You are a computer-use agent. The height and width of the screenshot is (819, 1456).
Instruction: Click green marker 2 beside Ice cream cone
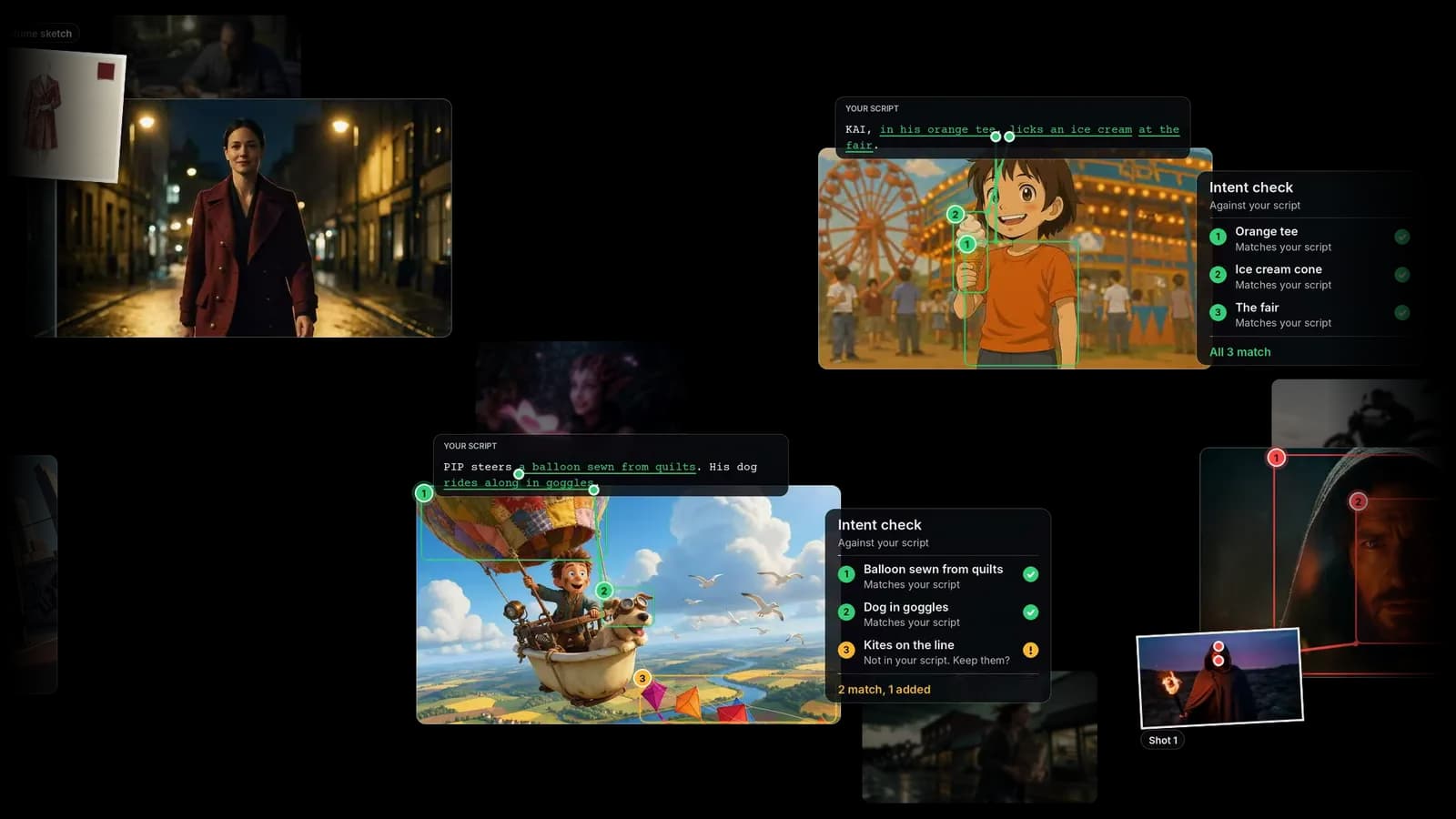(1218, 275)
